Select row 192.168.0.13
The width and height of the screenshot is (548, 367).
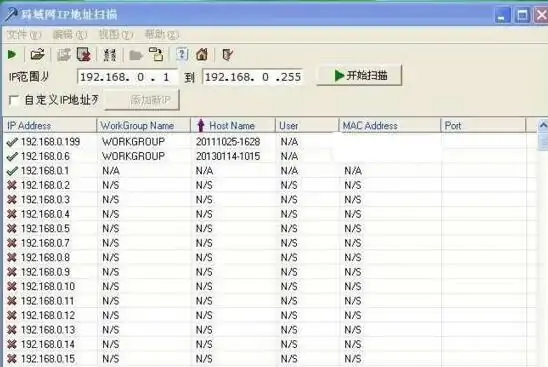pyautogui.click(x=270, y=330)
